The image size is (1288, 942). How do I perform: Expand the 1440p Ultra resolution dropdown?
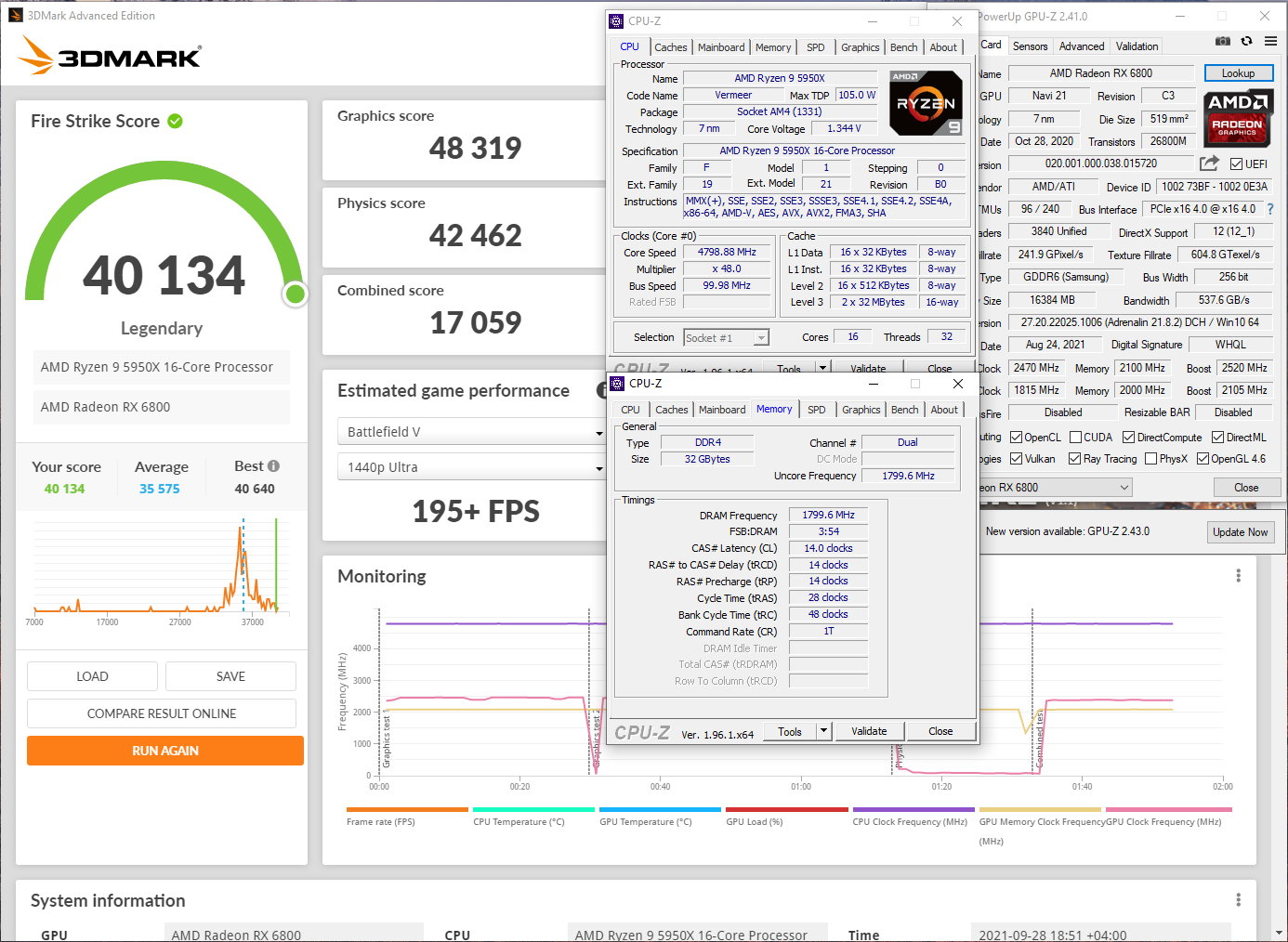[x=470, y=467]
